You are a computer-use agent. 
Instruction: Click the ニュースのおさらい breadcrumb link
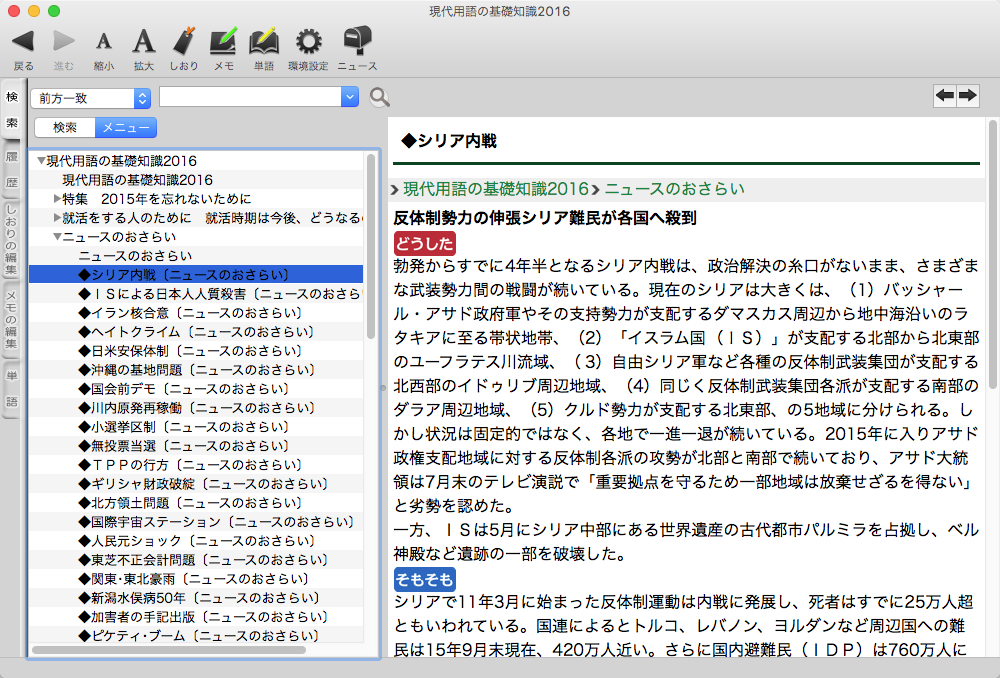click(x=674, y=189)
